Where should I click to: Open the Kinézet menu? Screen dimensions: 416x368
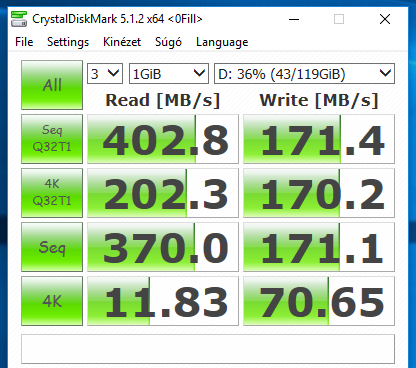(122, 42)
